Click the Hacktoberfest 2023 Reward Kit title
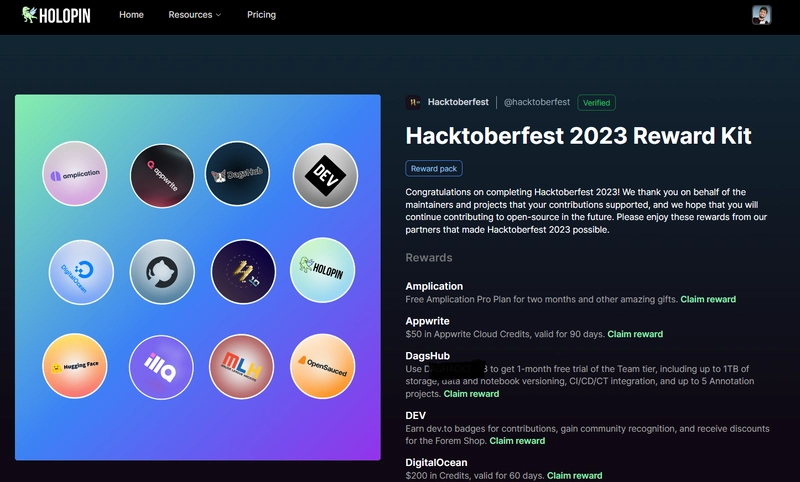800x482 pixels. pos(579,136)
